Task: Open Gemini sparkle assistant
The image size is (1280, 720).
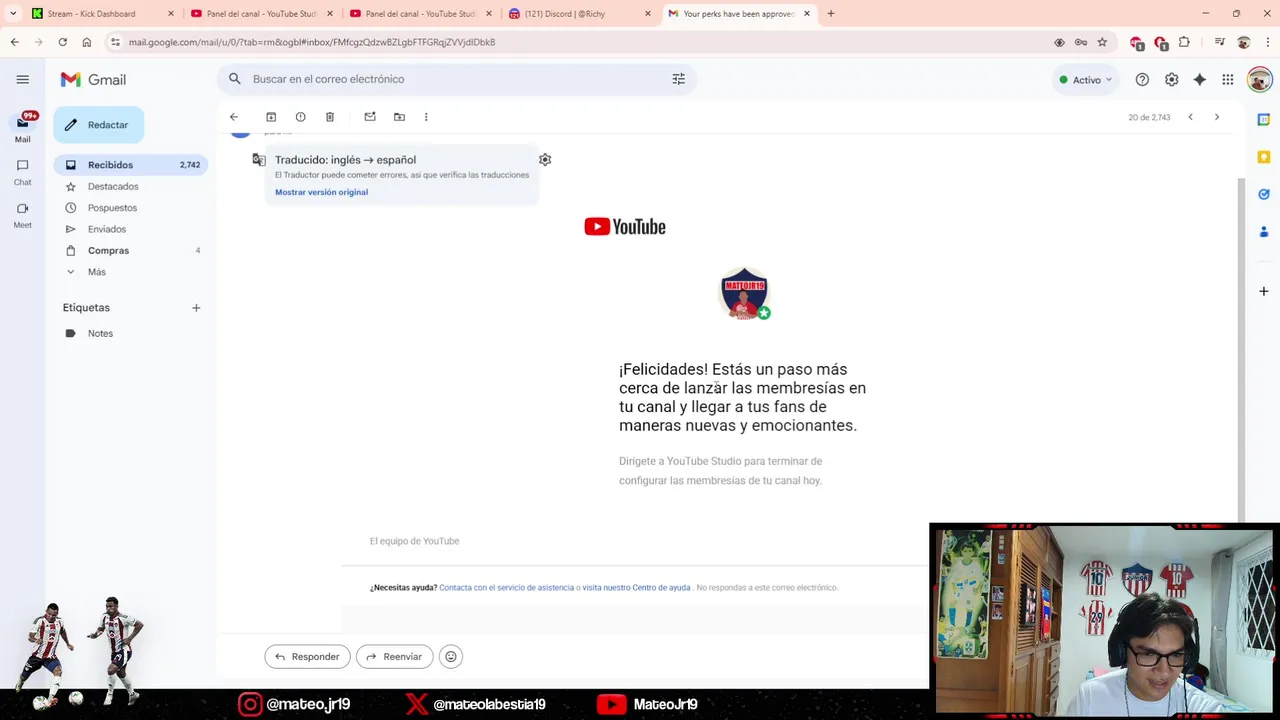Action: click(x=1199, y=80)
